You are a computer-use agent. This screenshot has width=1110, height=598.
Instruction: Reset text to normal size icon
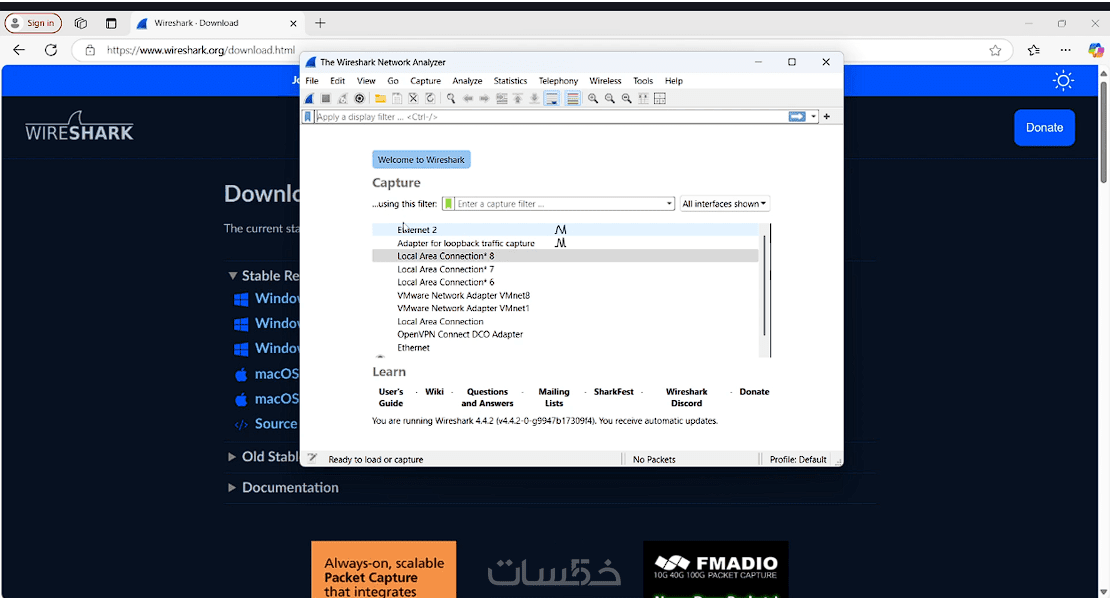pyautogui.click(x=626, y=98)
